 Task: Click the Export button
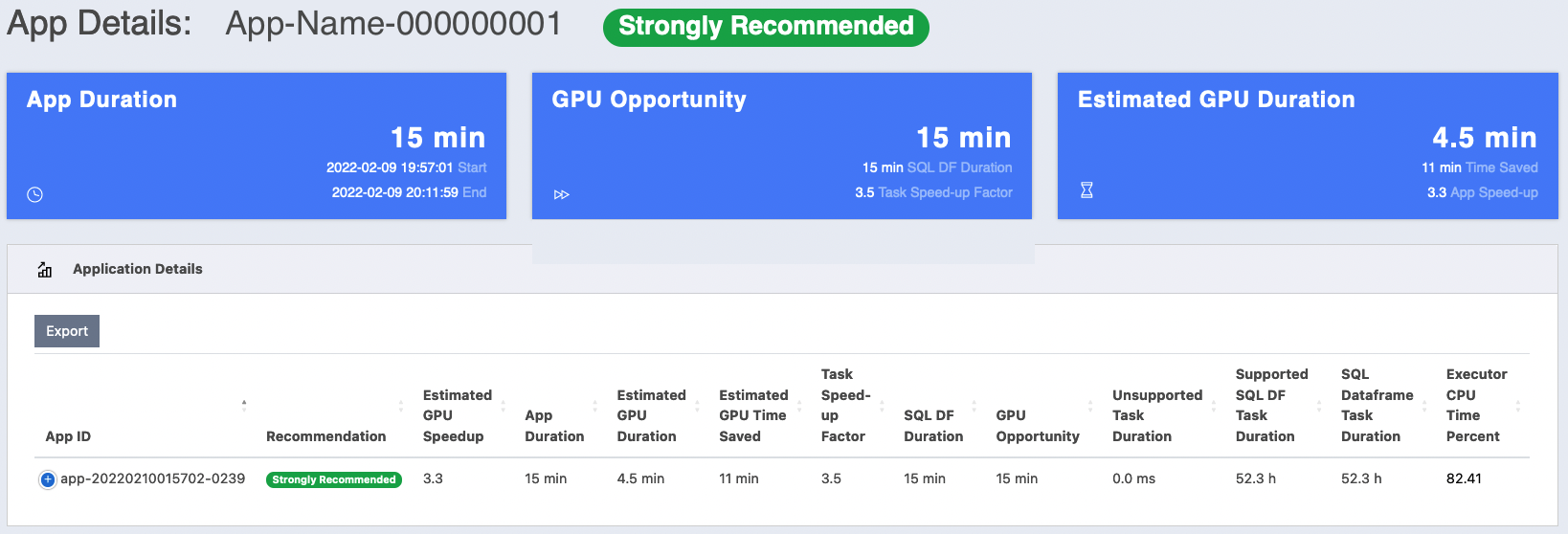click(x=67, y=331)
